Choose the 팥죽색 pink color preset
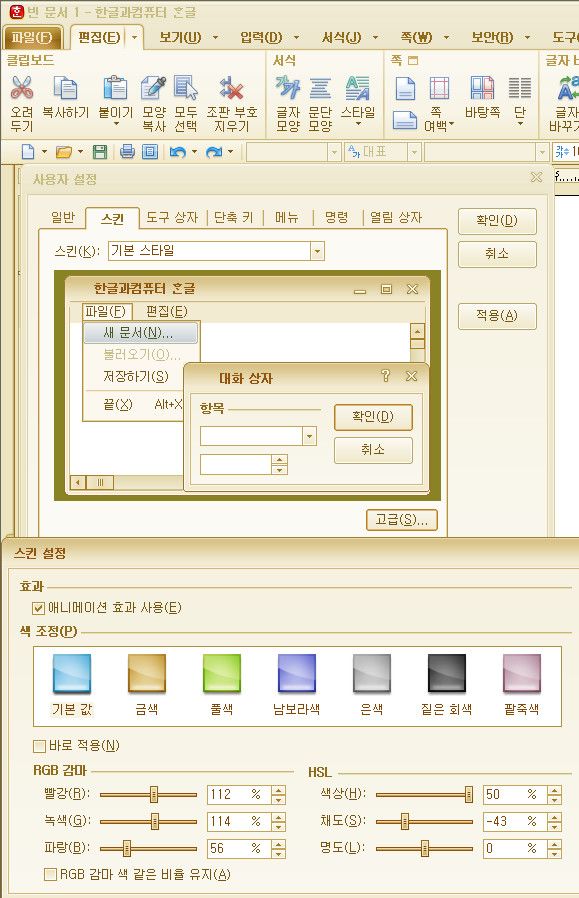The image size is (579, 898). [x=522, y=674]
